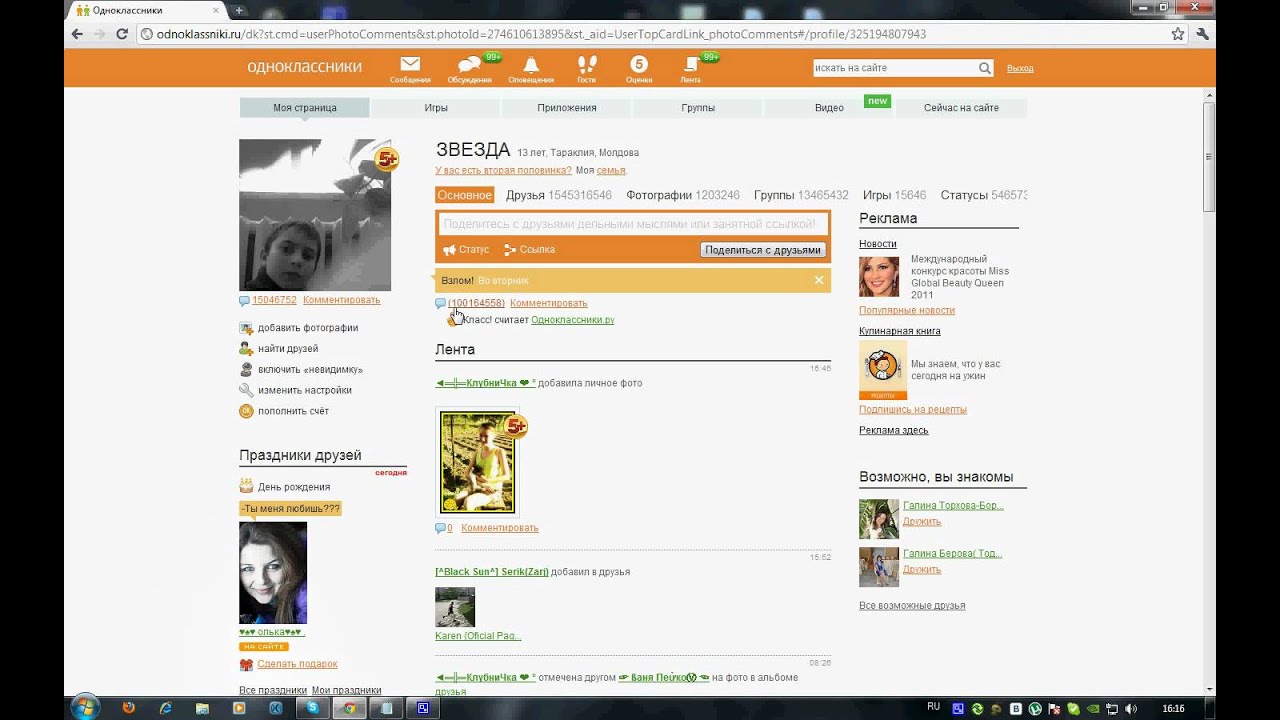Open the Друзья 1545316546 section
Screen dimensions: 1280x720
click(x=559, y=195)
